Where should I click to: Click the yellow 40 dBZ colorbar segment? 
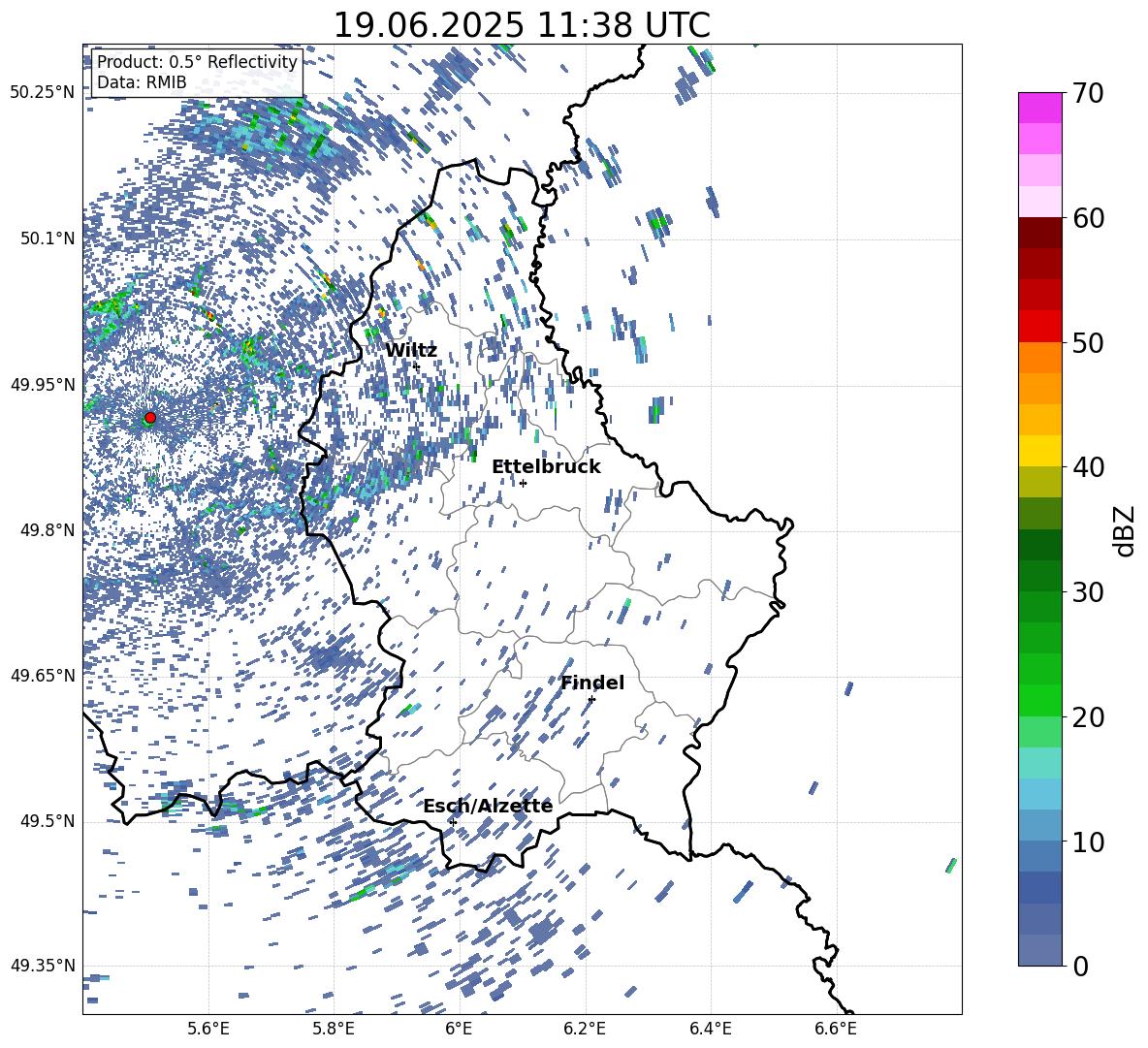pyautogui.click(x=1040, y=451)
